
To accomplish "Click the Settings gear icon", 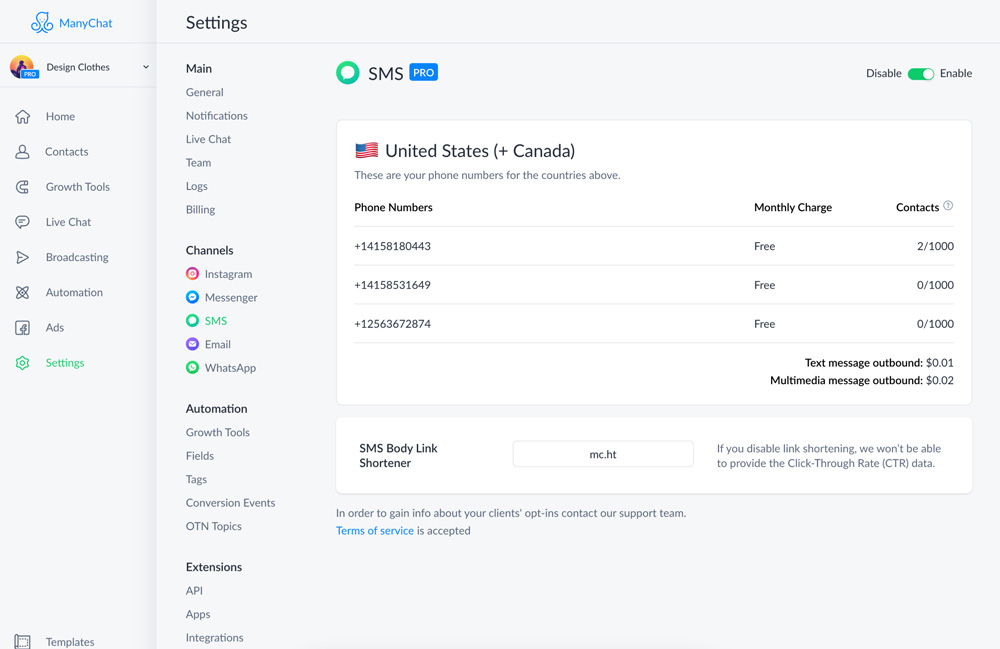I will coord(22,363).
